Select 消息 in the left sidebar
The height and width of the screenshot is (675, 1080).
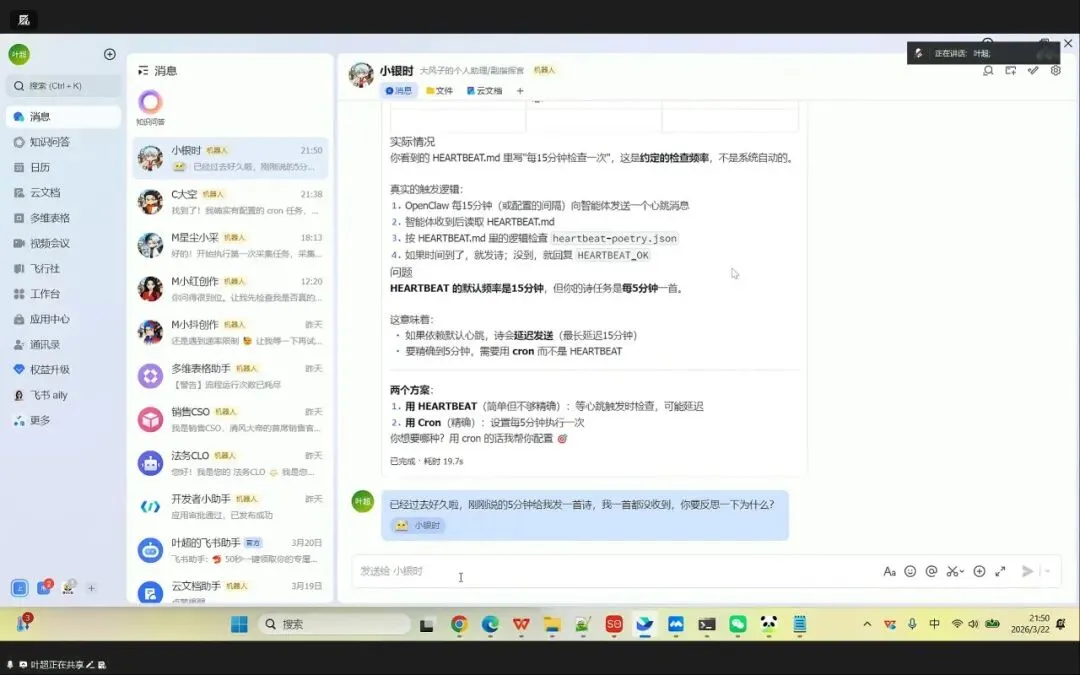[63, 116]
